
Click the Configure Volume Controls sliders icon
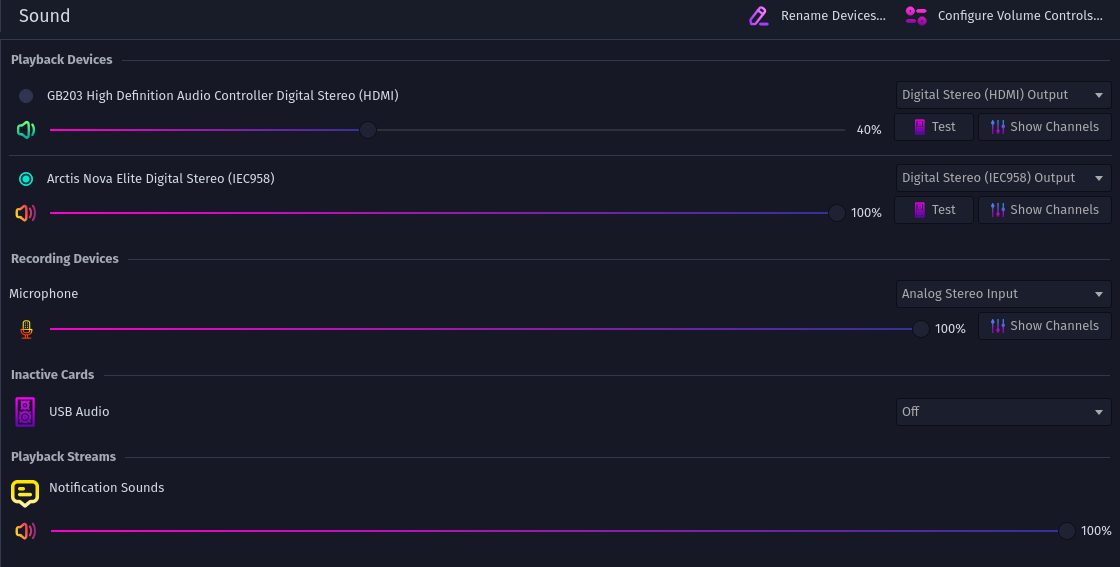(x=916, y=16)
